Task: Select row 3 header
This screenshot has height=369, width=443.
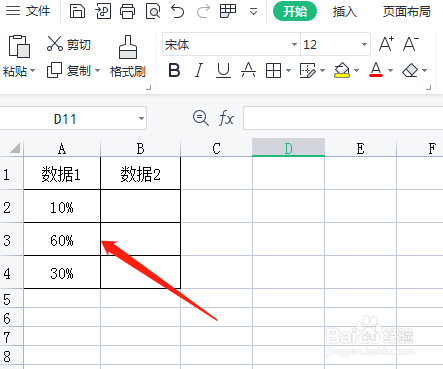Action: [11, 240]
